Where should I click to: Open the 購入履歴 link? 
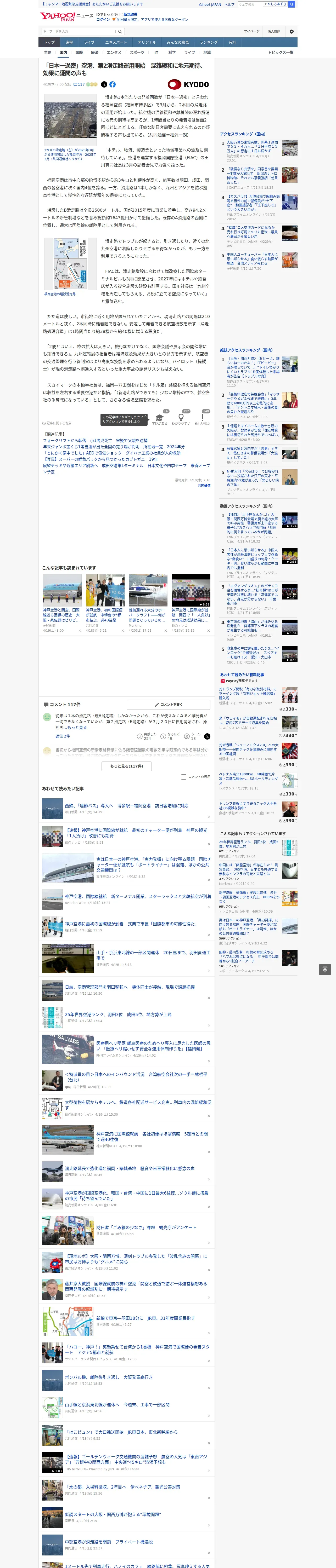tap(274, 32)
